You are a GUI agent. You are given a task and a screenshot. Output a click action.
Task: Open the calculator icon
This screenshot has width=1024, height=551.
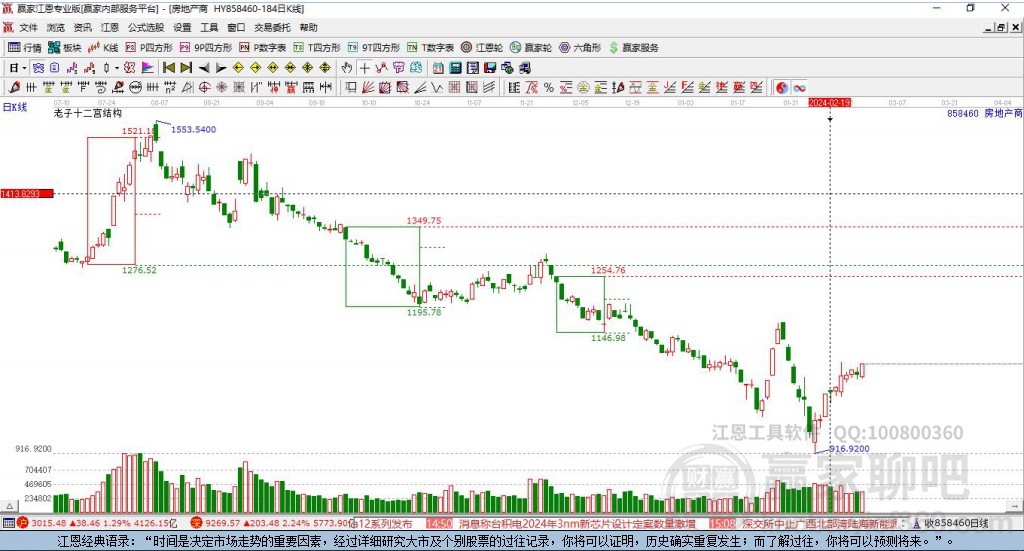click(x=456, y=68)
